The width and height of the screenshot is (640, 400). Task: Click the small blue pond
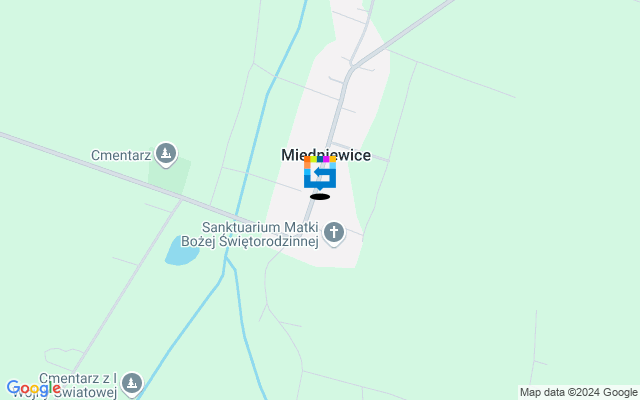(182, 251)
